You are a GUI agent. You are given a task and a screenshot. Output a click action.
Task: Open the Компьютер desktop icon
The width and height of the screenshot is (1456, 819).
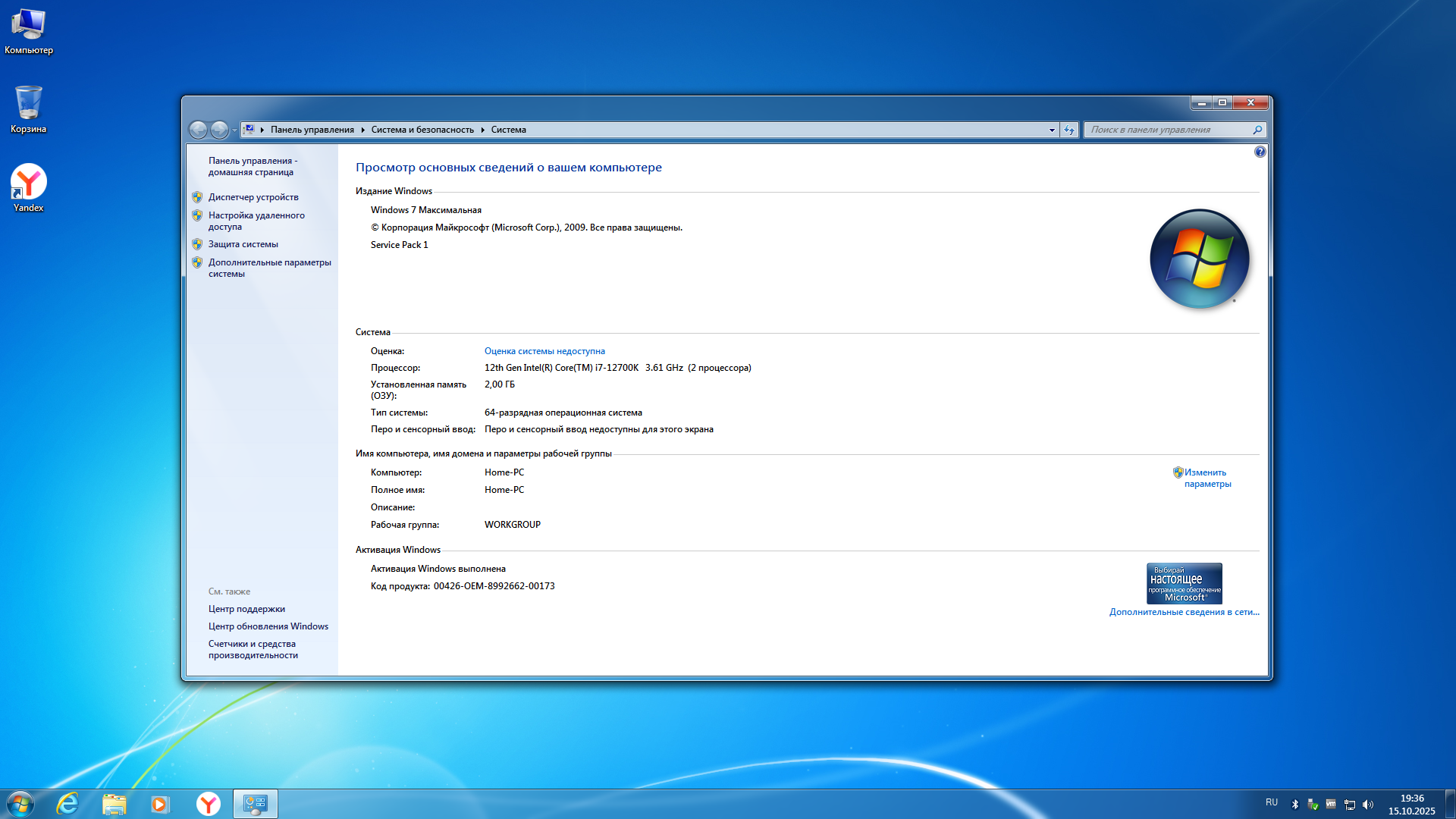click(x=29, y=26)
